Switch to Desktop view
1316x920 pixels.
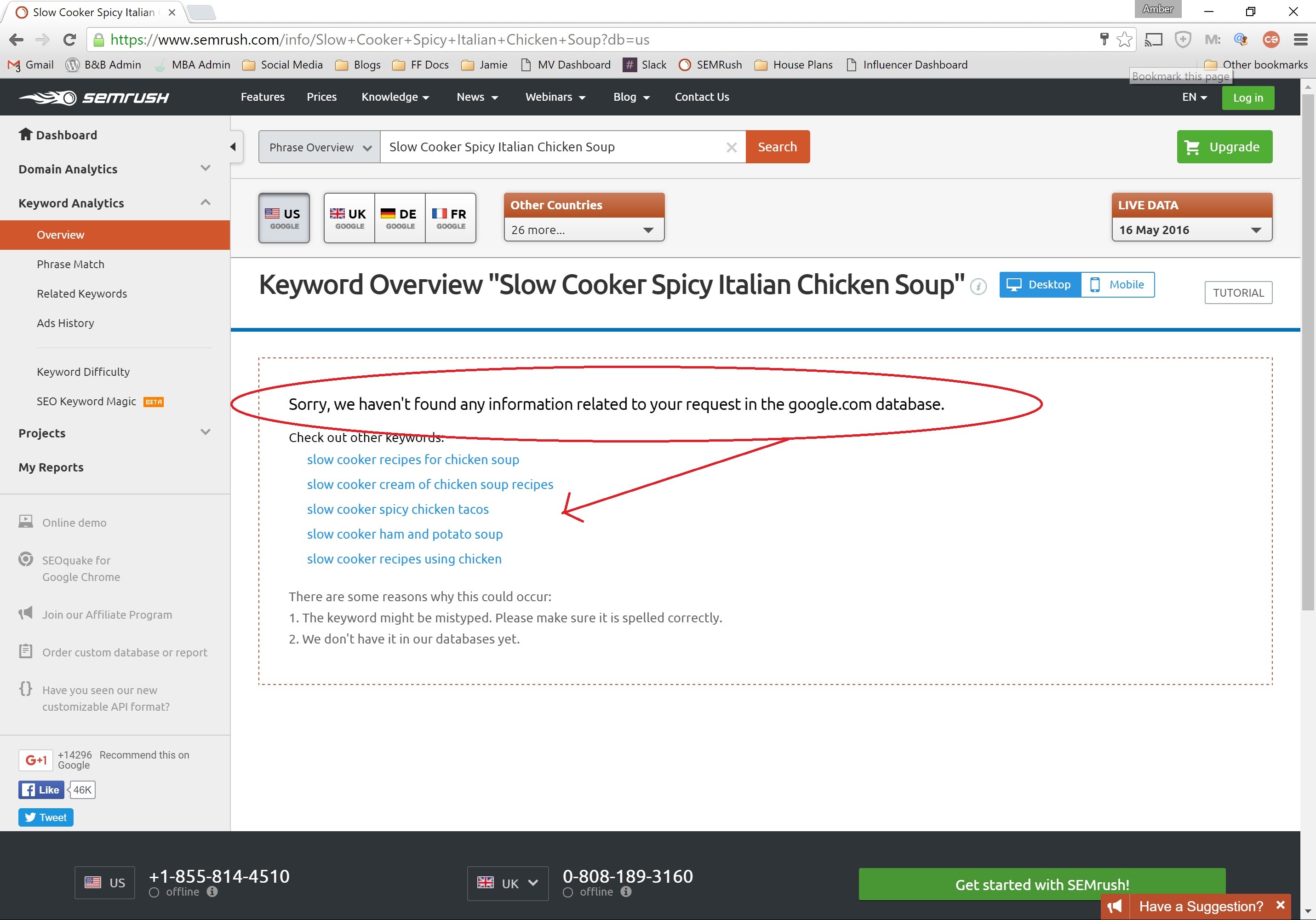pyautogui.click(x=1040, y=284)
